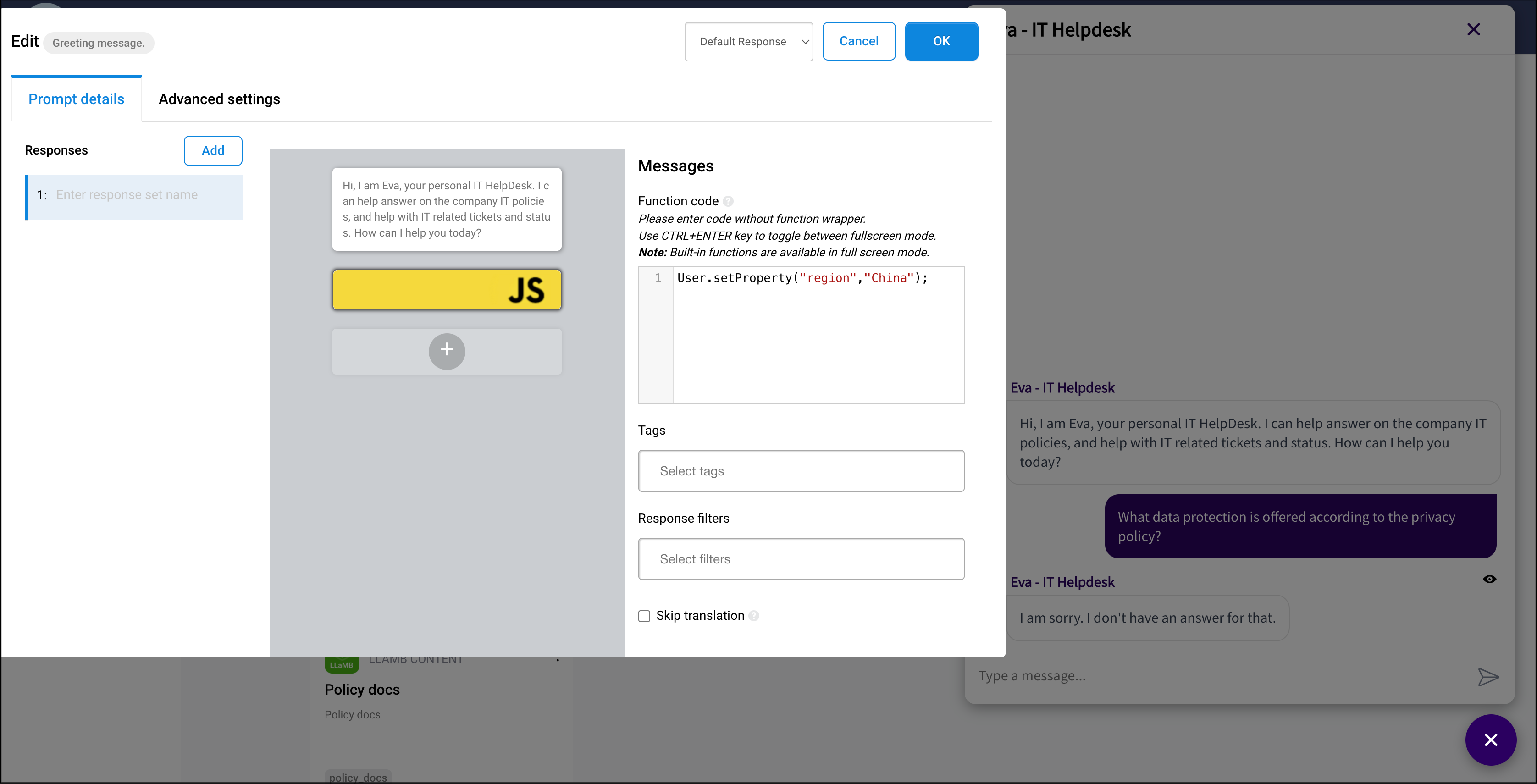Click Add to create a response
This screenshot has height=784, width=1537.
[212, 150]
